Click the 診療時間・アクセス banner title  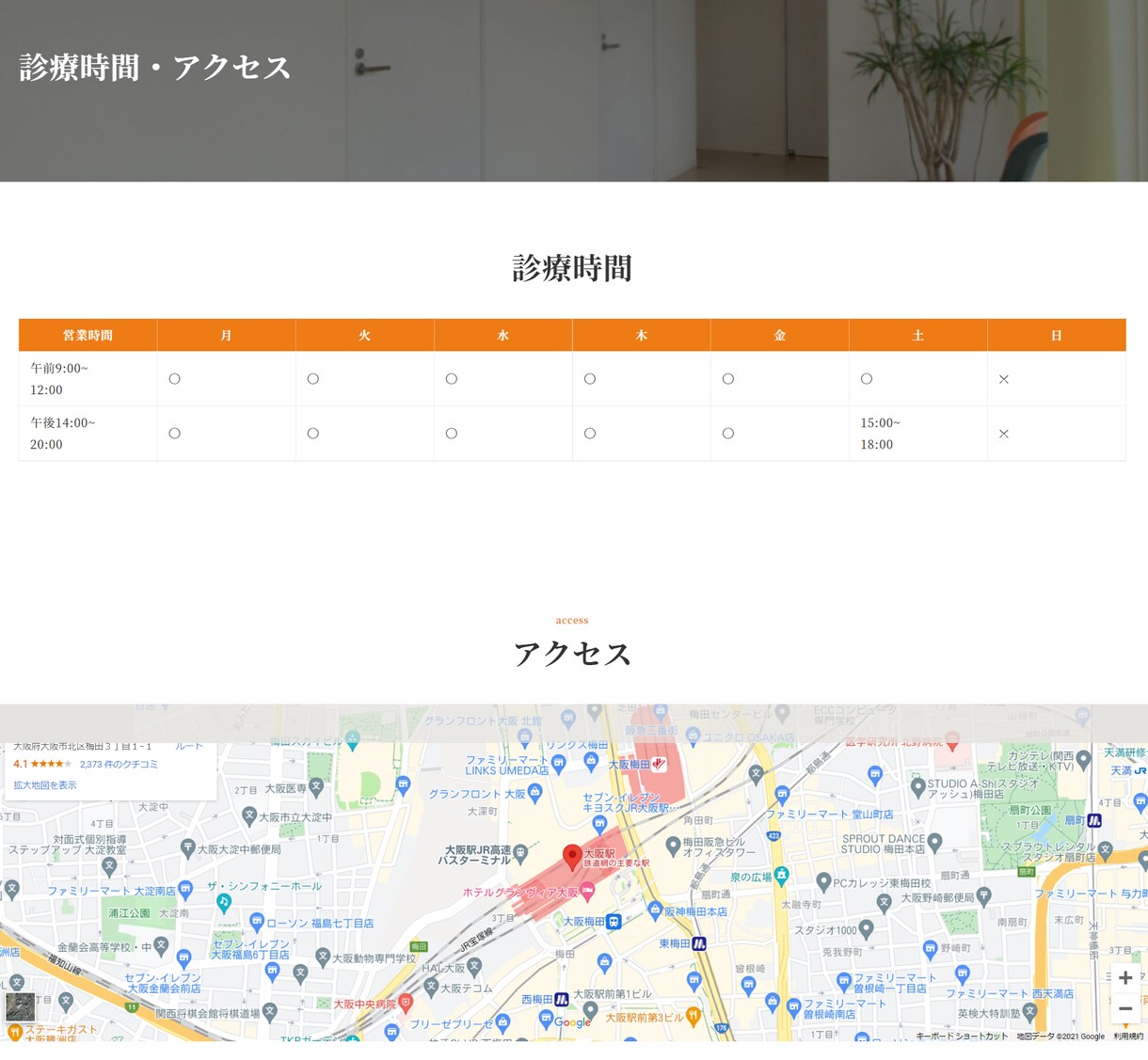(x=155, y=68)
